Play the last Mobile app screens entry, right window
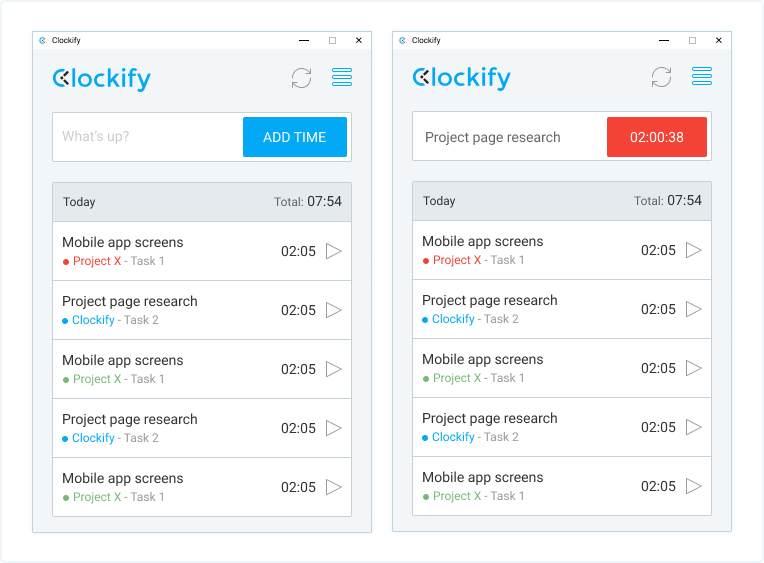The width and height of the screenshot is (764, 563). pos(694,486)
